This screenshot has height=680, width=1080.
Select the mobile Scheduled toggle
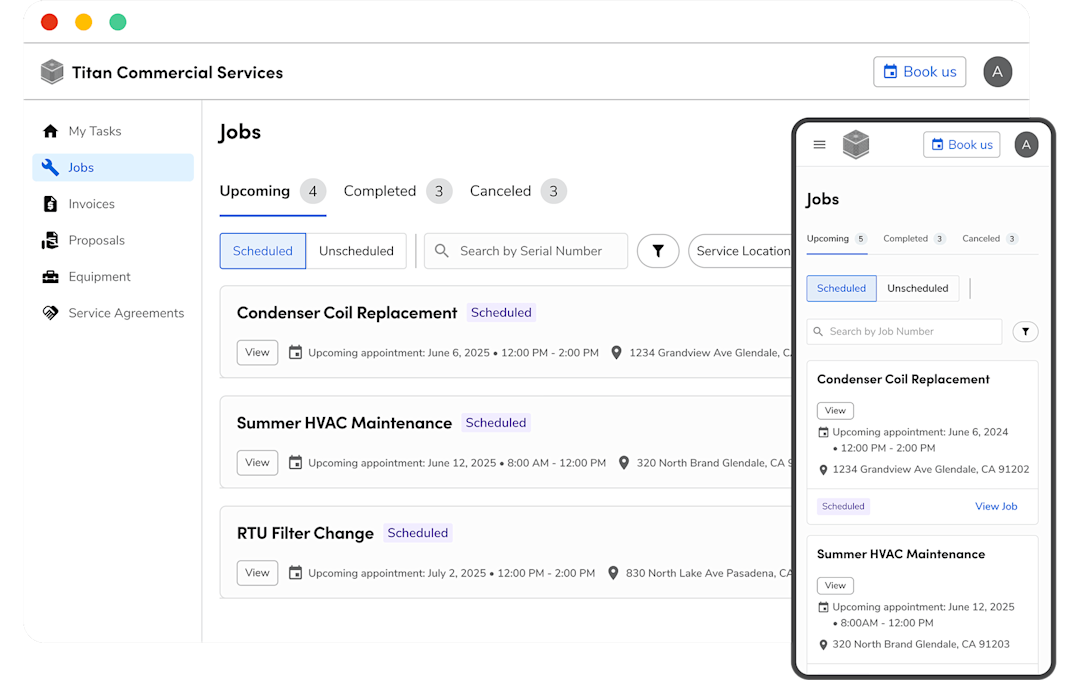click(x=841, y=288)
